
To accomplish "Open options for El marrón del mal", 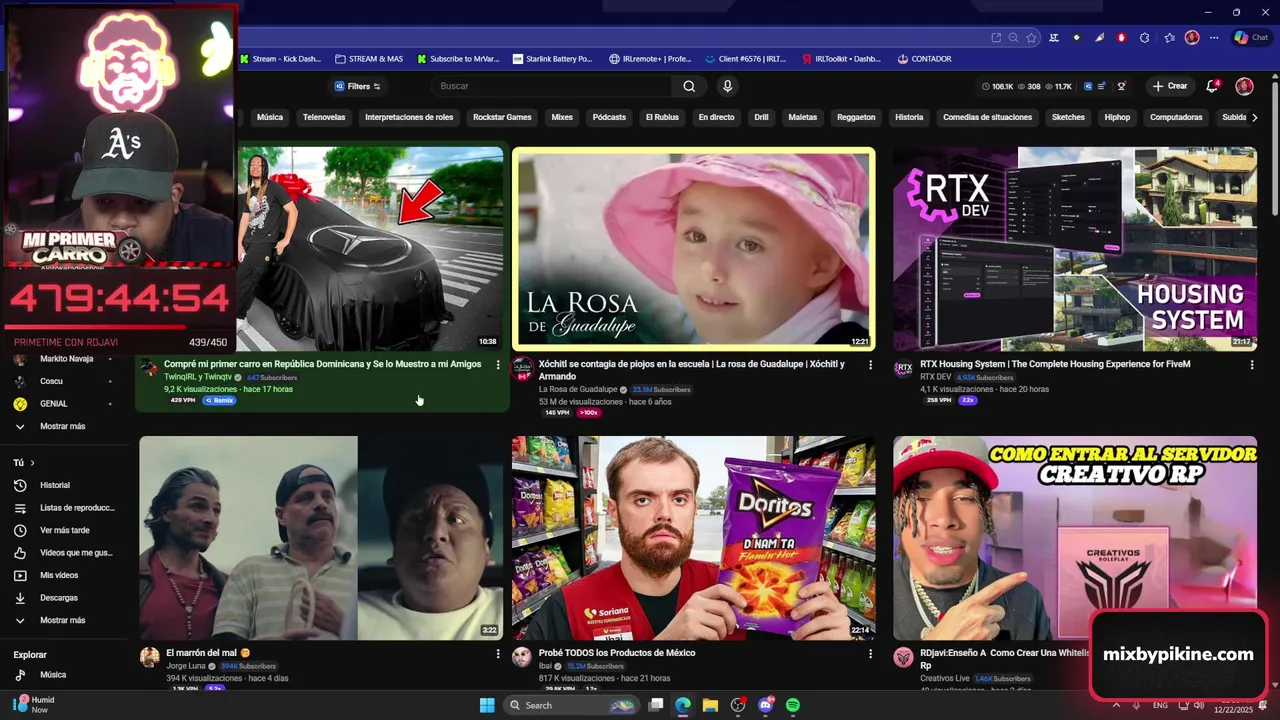I will pos(498,654).
